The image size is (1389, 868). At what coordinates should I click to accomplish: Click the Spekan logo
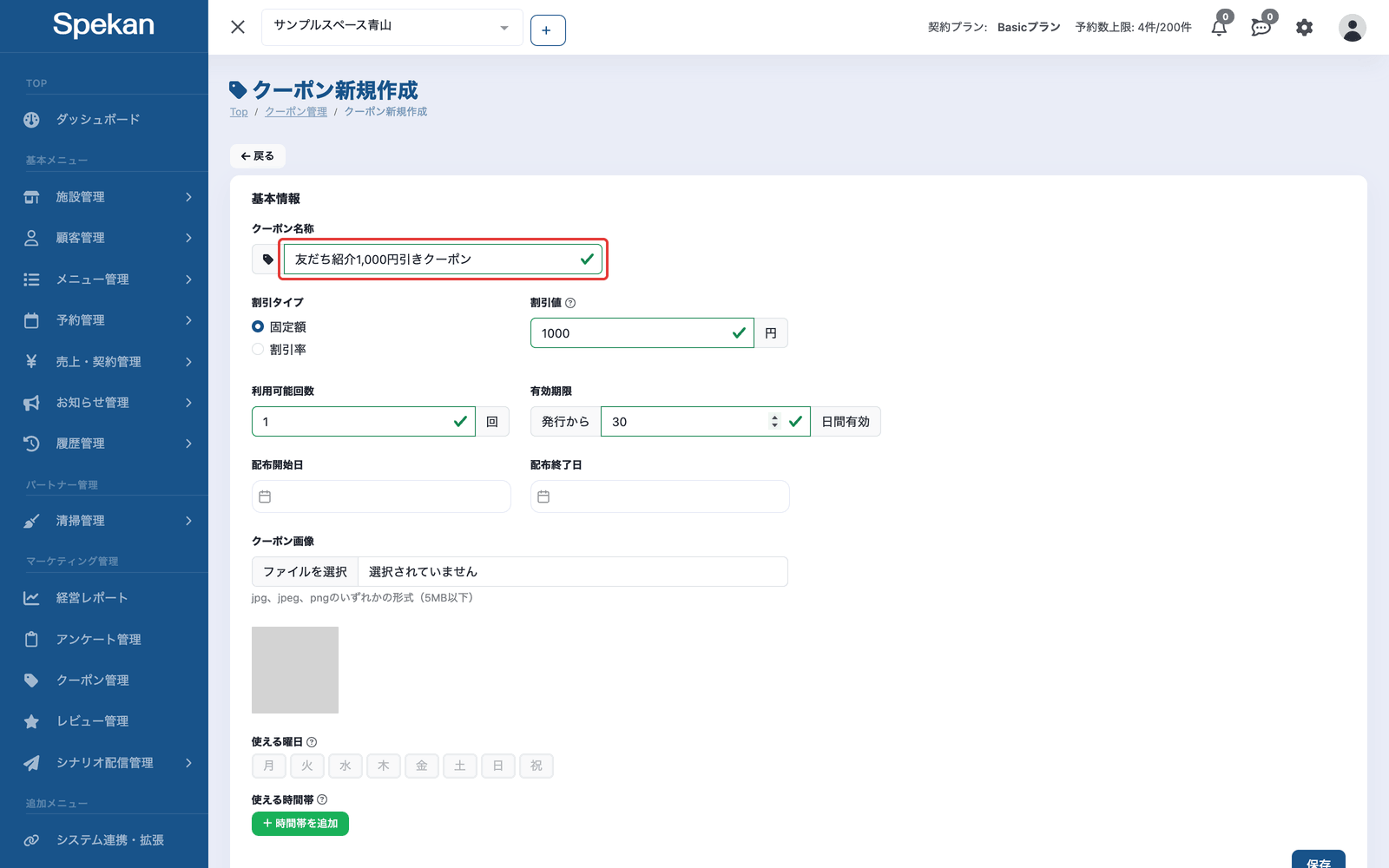coord(103,24)
